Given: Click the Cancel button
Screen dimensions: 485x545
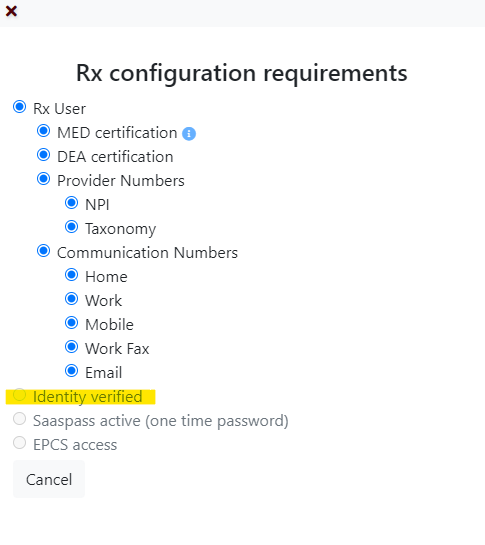Looking at the screenshot, I should tap(49, 479).
